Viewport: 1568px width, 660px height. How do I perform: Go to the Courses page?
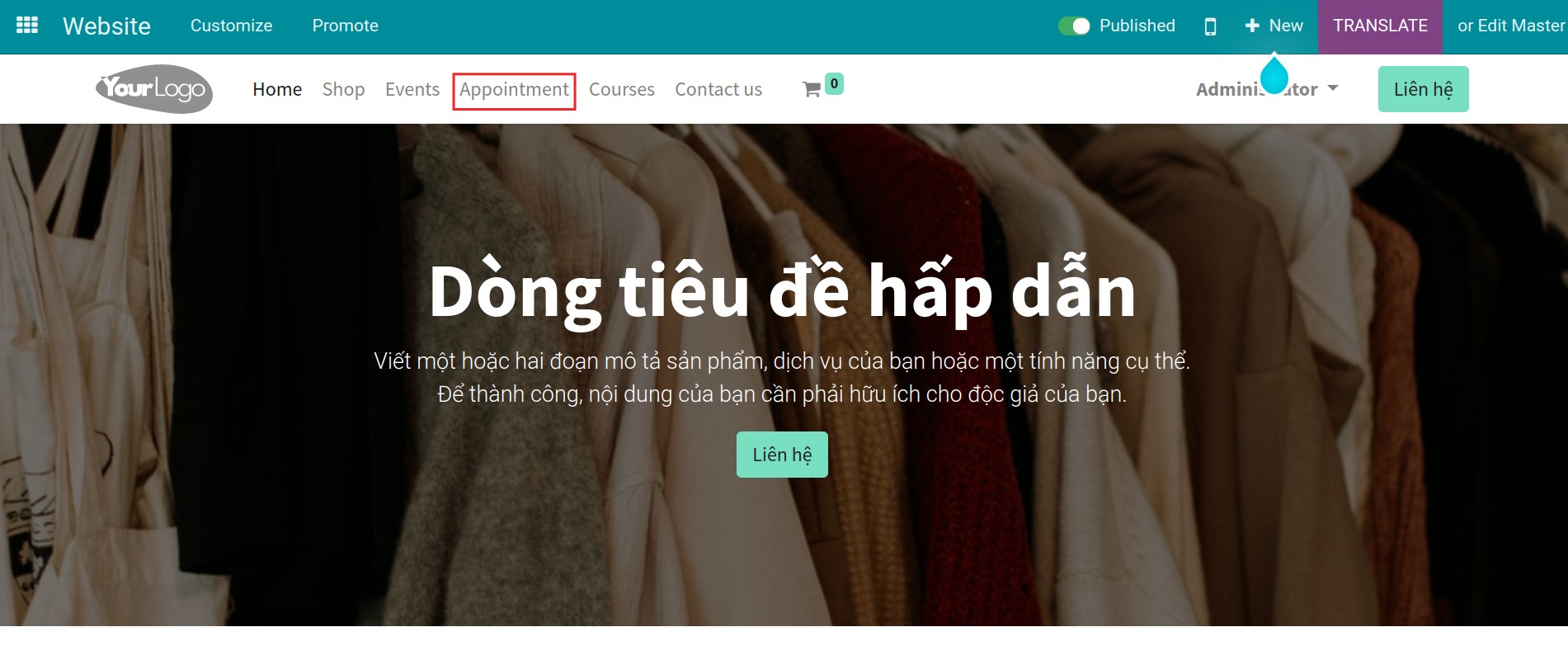click(x=622, y=89)
